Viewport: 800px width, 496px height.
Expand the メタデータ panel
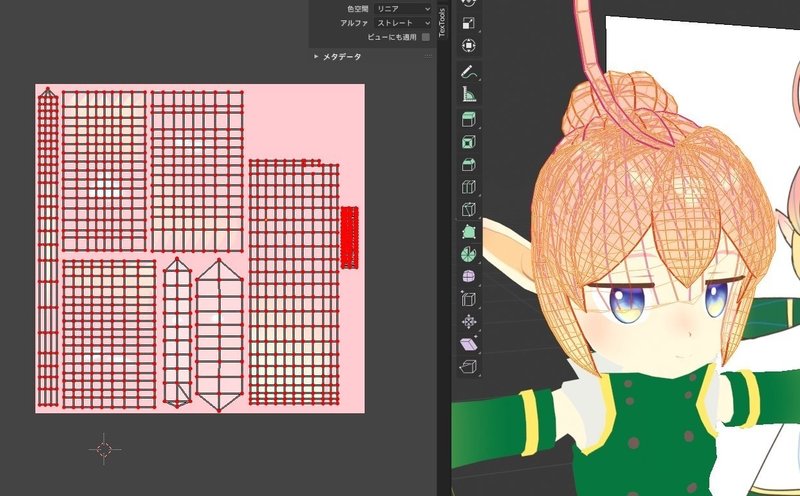pyautogui.click(x=337, y=57)
